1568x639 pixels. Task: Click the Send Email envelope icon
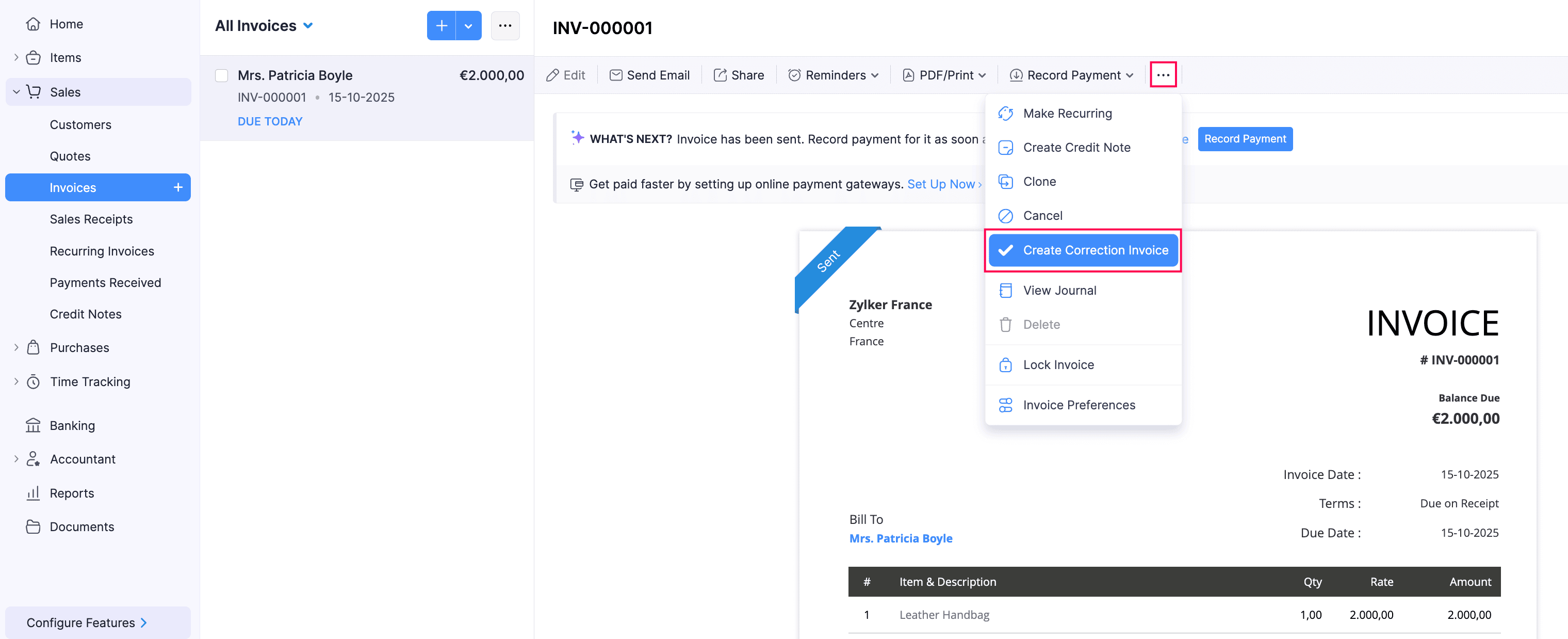click(615, 75)
